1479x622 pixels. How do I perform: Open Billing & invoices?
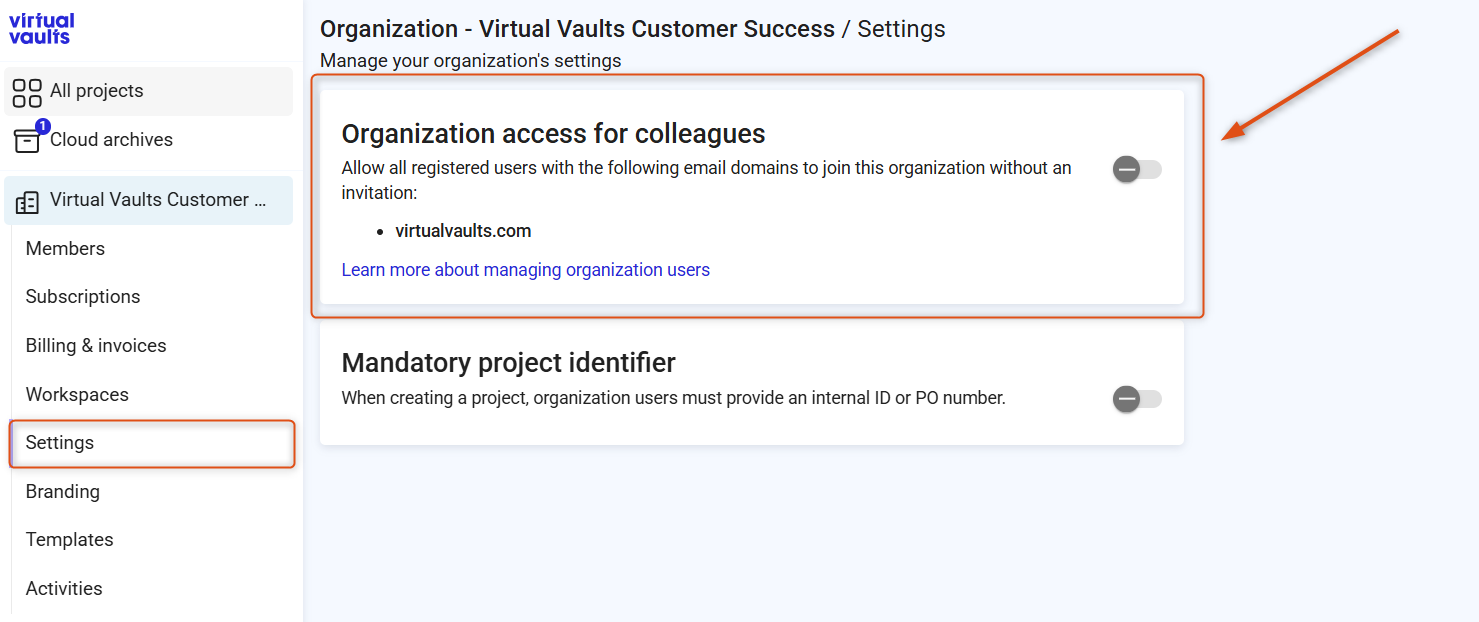96,345
